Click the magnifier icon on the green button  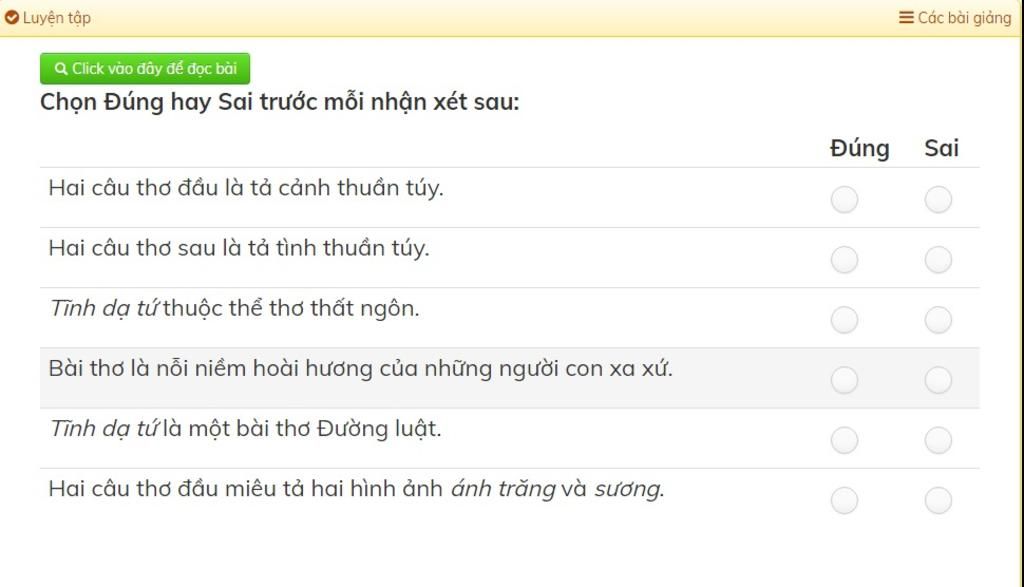[61, 69]
